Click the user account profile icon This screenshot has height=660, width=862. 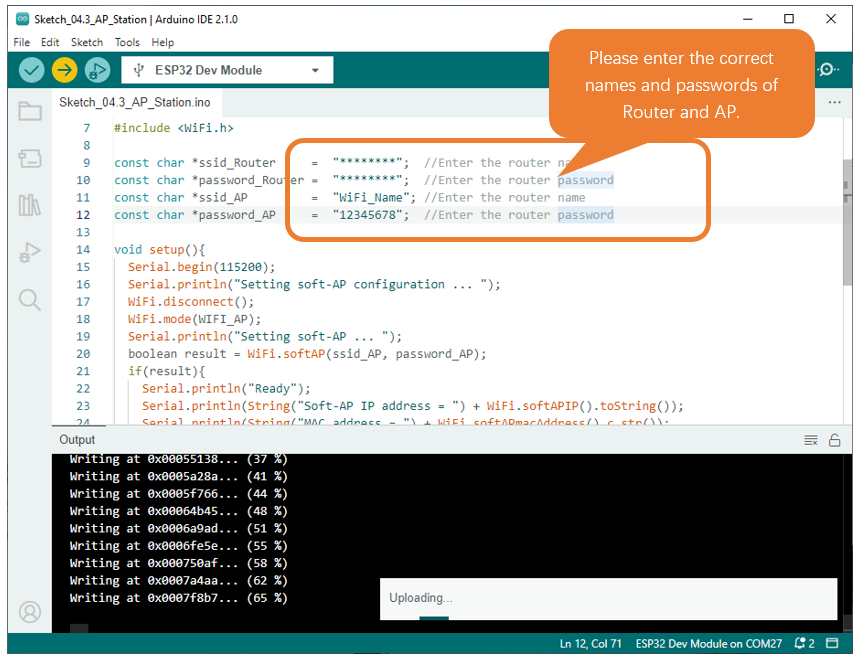[30, 612]
